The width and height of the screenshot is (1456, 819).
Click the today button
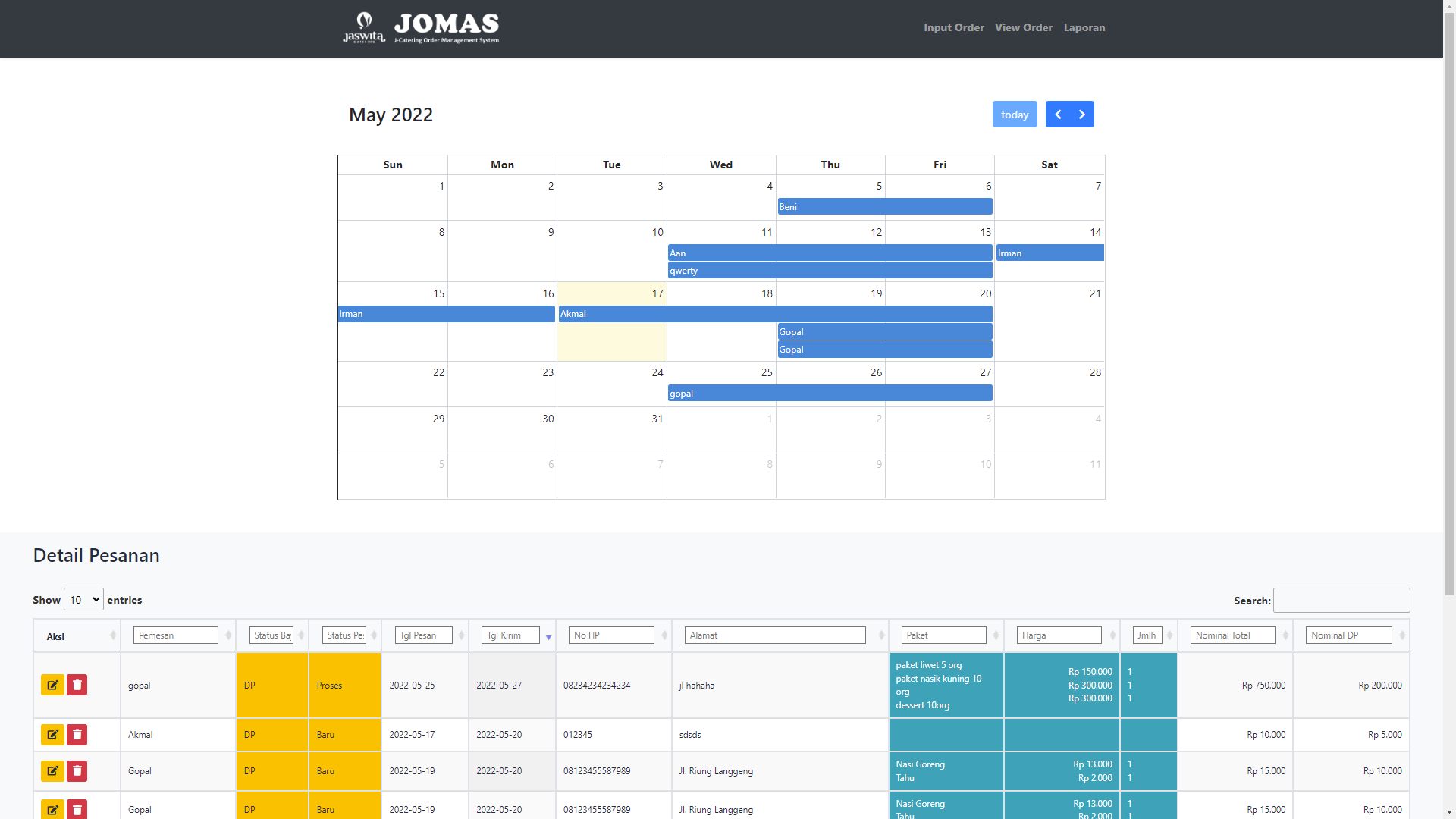click(1014, 115)
